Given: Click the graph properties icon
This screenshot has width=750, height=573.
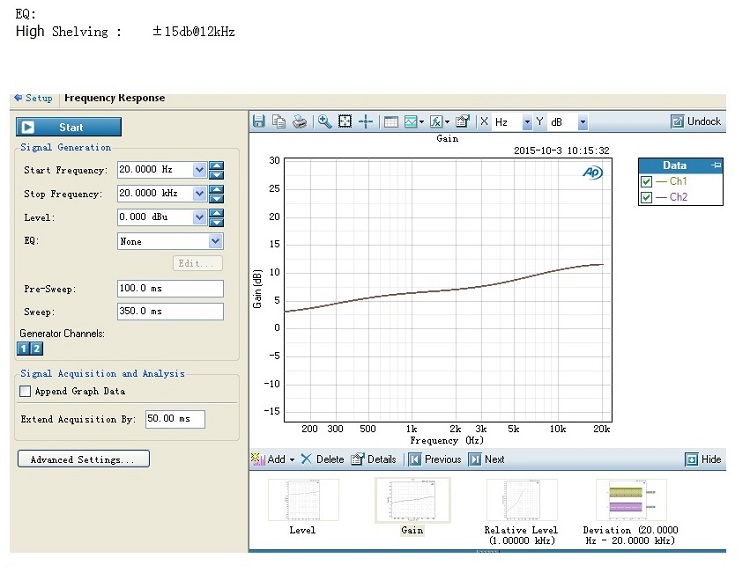Looking at the screenshot, I should pos(463,121).
